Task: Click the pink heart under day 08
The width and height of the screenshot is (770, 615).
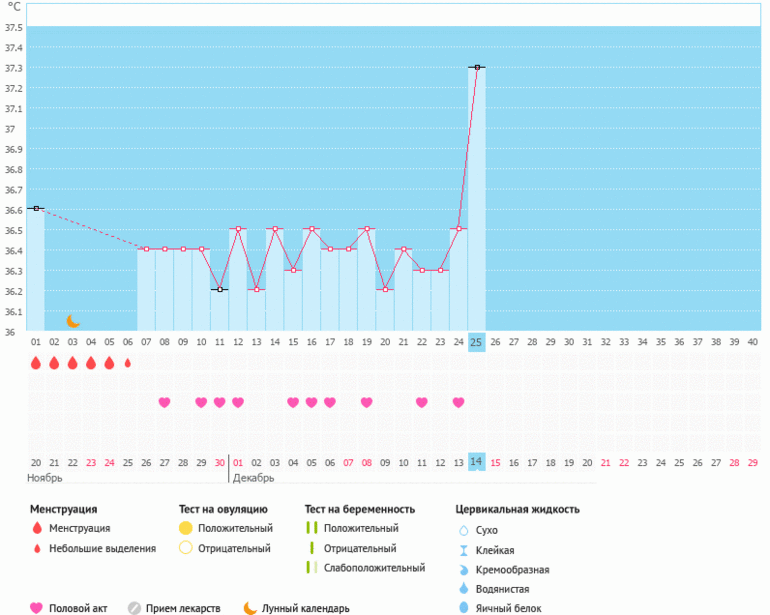Action: click(164, 402)
